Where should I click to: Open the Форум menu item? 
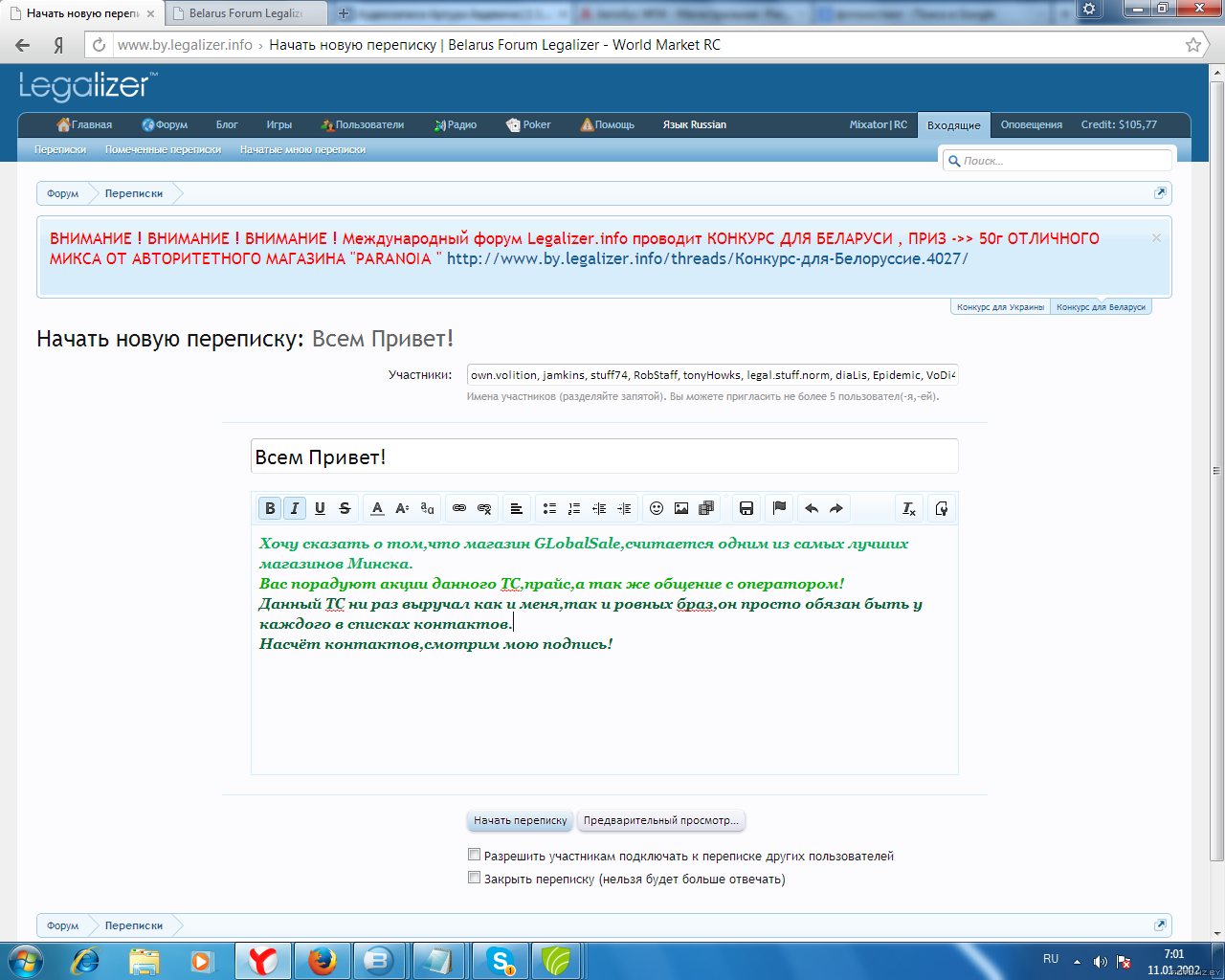click(x=165, y=124)
